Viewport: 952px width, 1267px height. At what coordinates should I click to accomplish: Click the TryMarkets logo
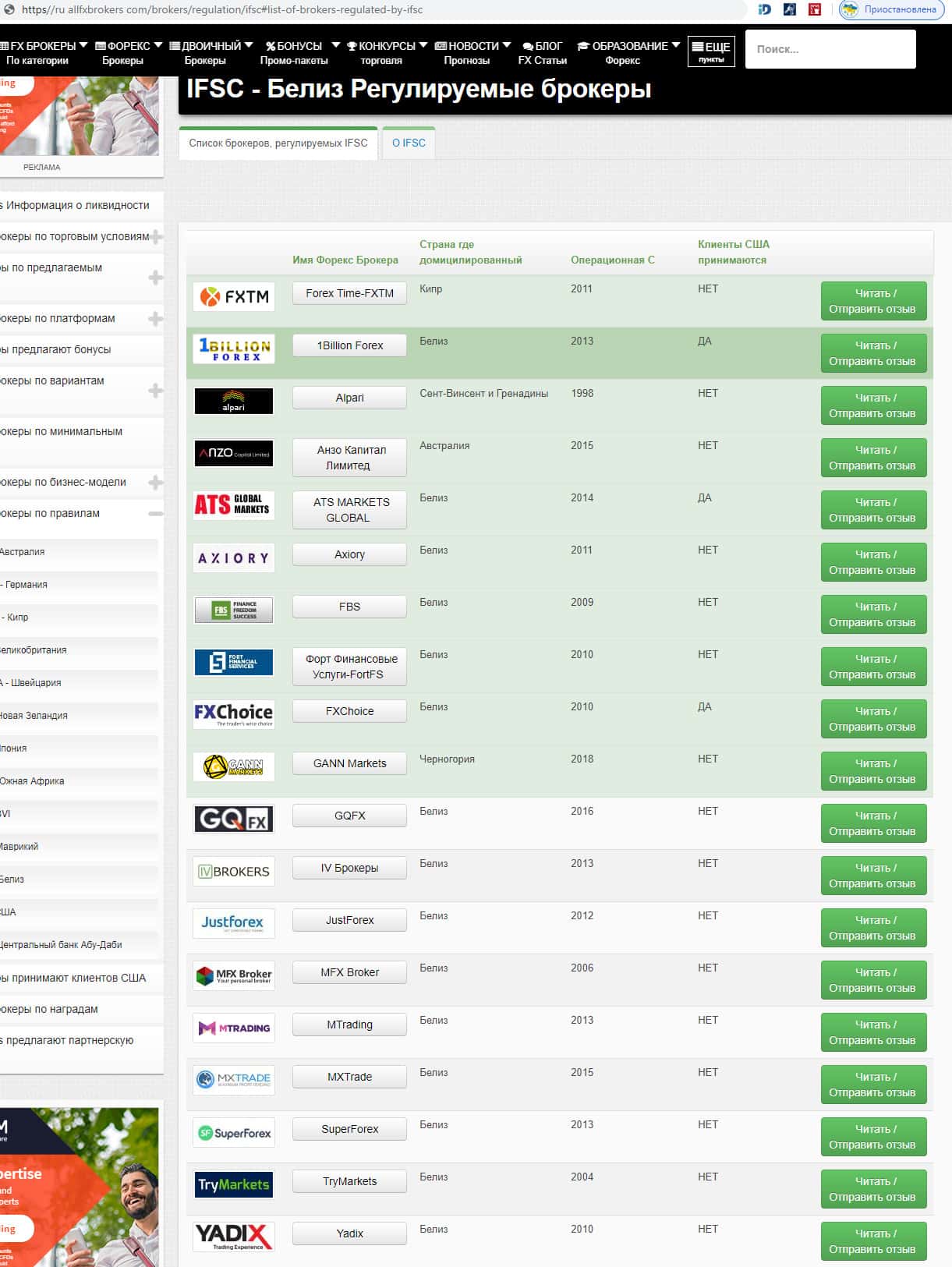click(x=233, y=1184)
